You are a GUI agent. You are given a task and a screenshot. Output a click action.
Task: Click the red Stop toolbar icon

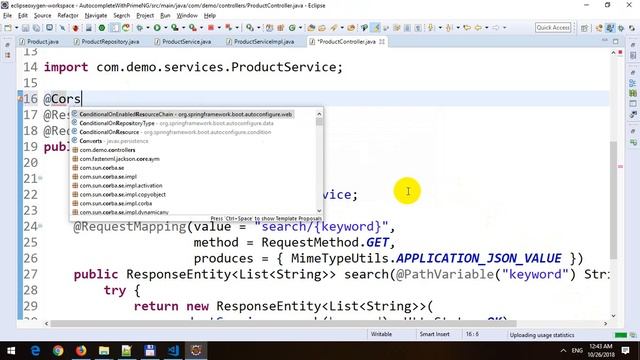pos(211,28)
